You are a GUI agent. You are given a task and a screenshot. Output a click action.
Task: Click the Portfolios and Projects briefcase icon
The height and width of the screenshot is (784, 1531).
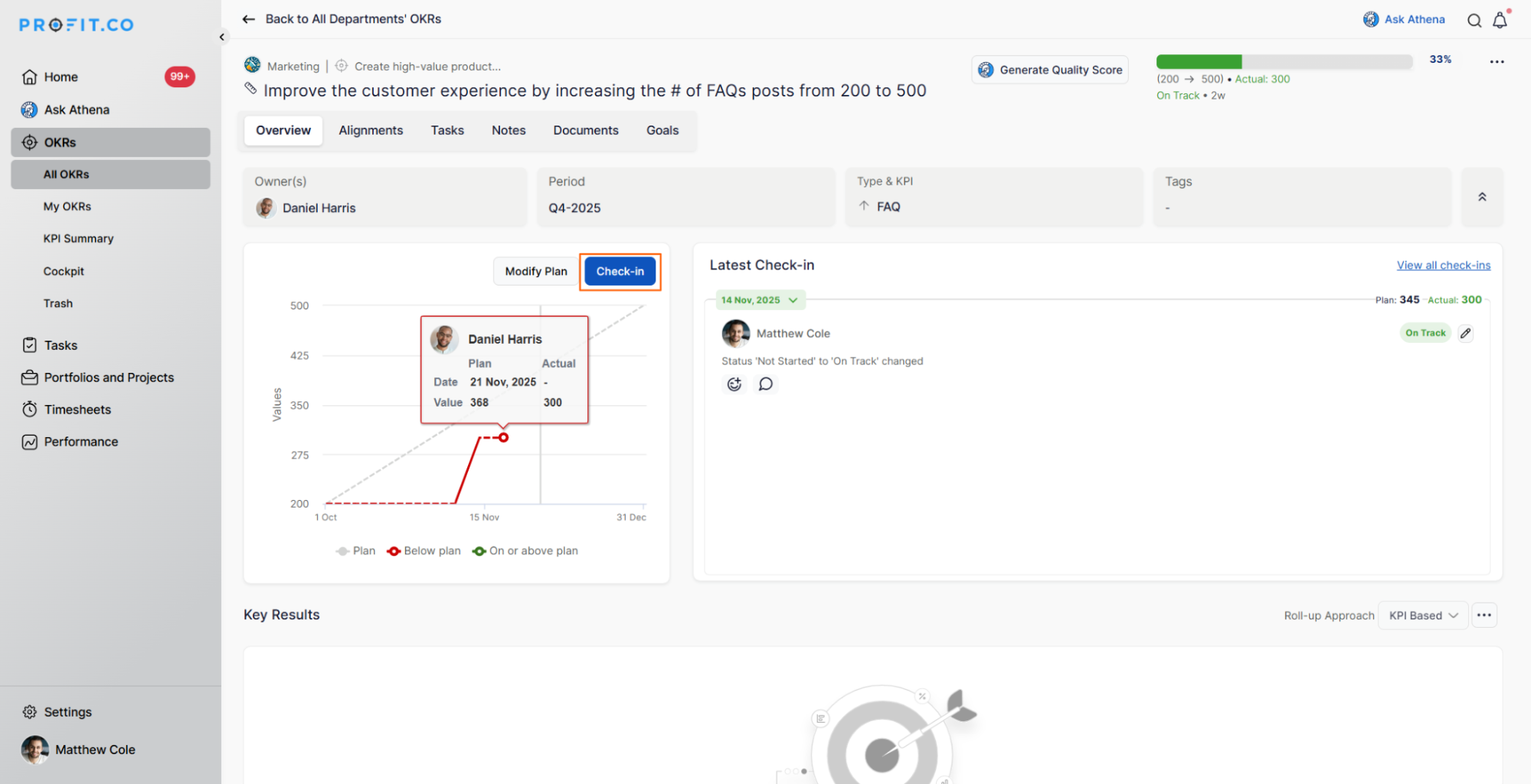[x=30, y=377]
